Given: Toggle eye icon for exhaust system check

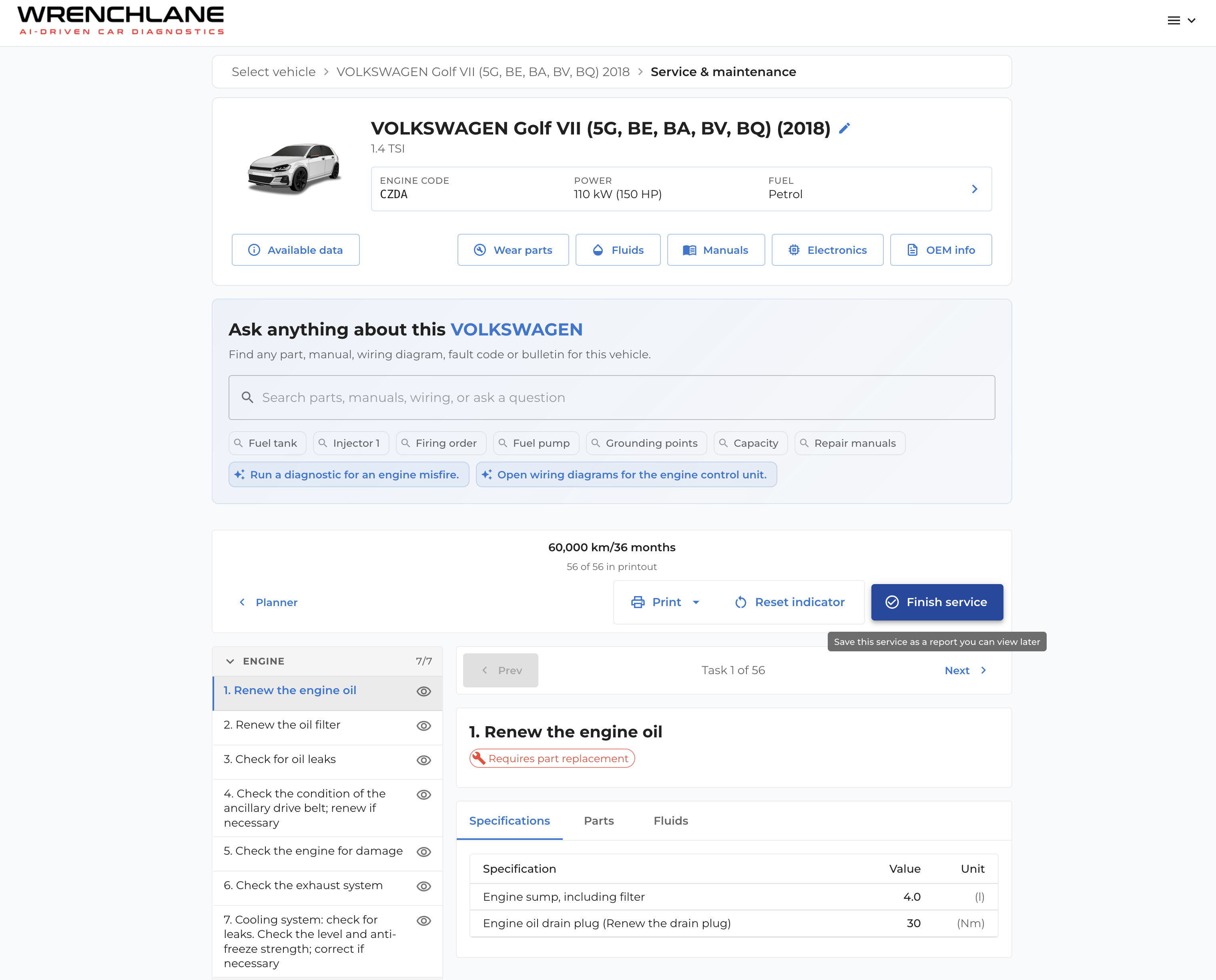Looking at the screenshot, I should point(424,886).
